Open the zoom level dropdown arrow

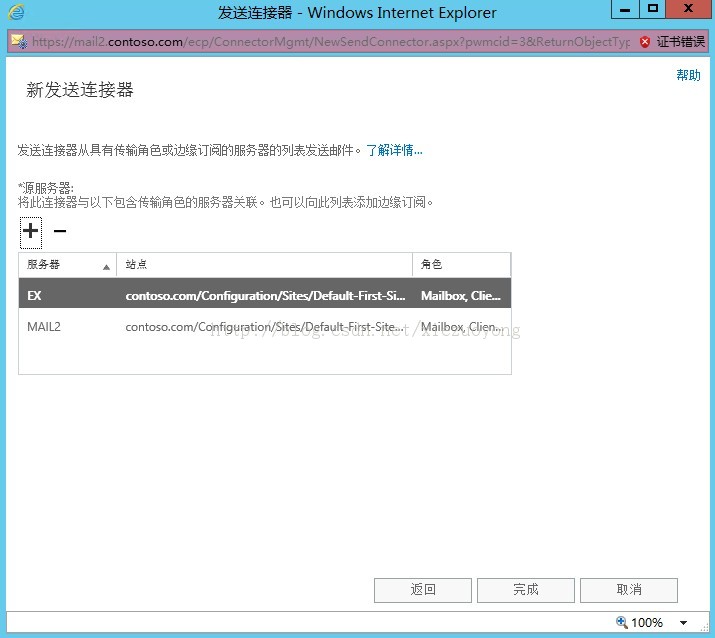click(683, 623)
